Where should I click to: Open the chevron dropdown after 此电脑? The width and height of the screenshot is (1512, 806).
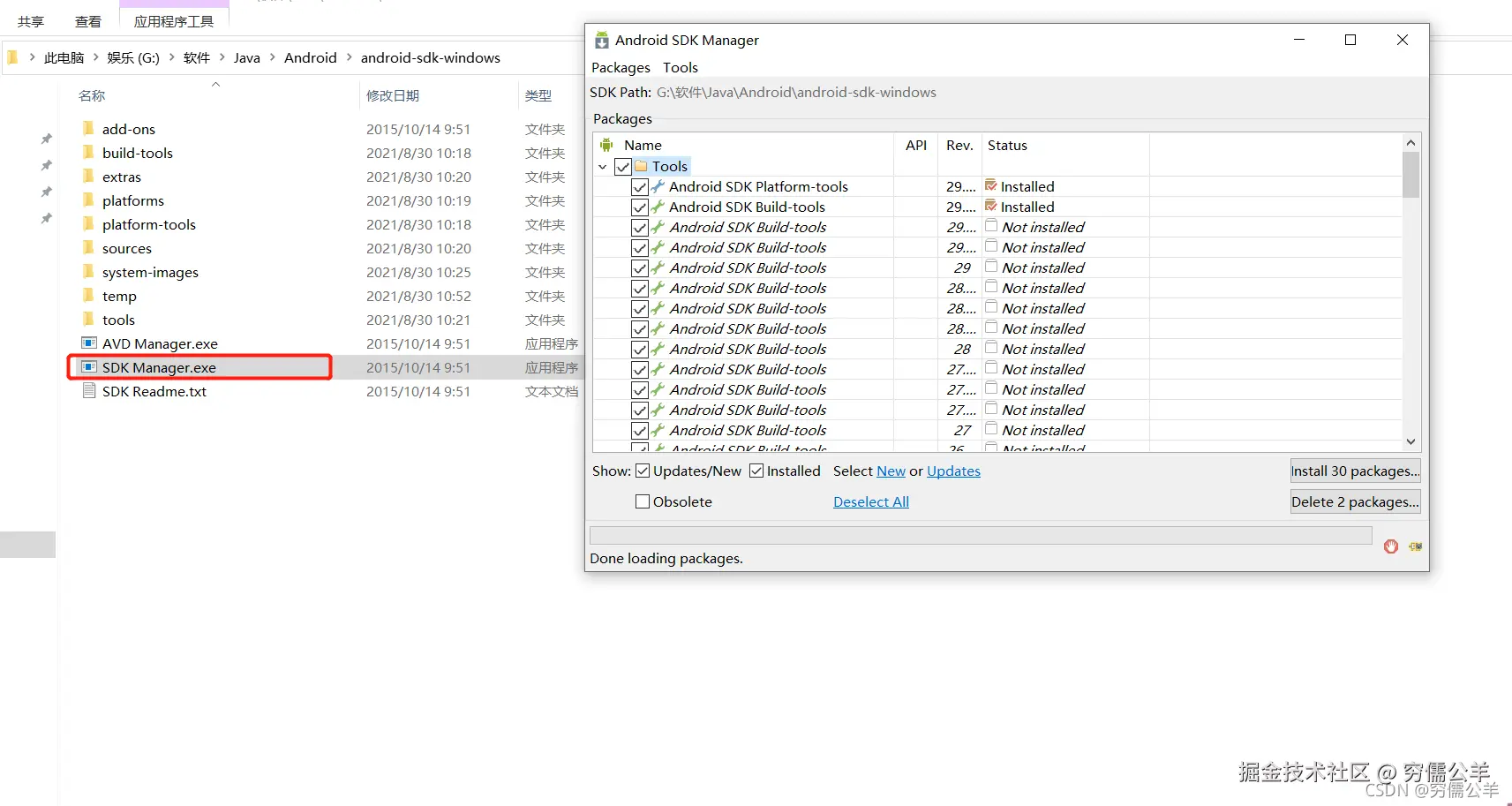[95, 57]
